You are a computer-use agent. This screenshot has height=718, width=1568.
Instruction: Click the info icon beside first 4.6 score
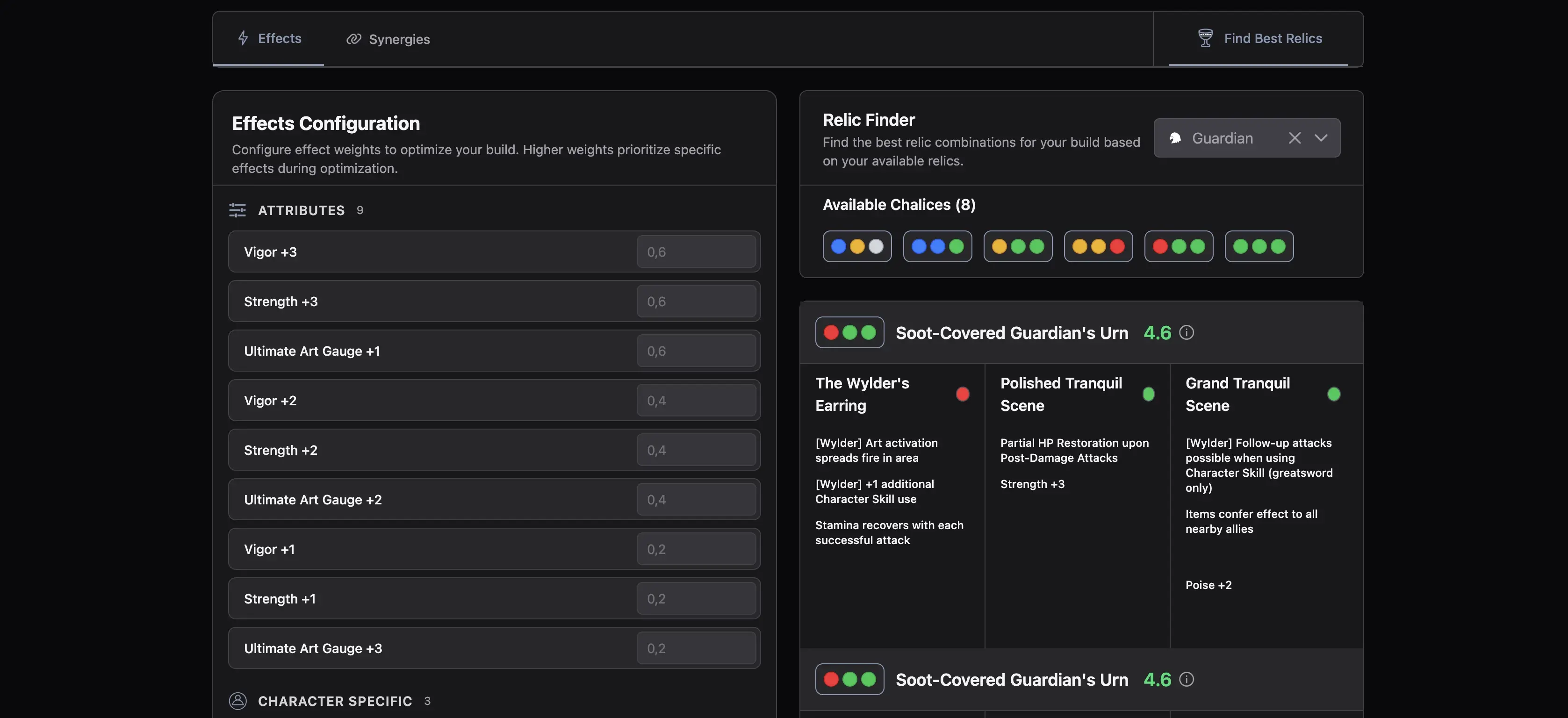(x=1187, y=332)
